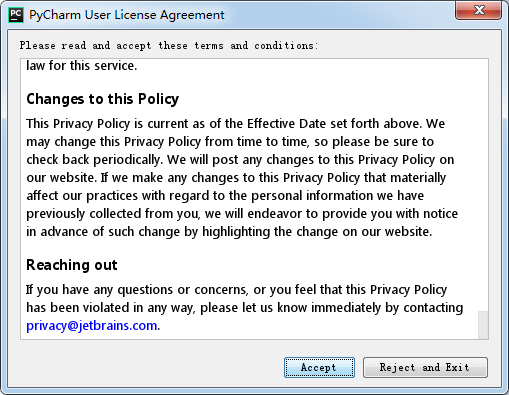The width and height of the screenshot is (509, 395).
Task: Accept the license agreement
Action: click(319, 367)
